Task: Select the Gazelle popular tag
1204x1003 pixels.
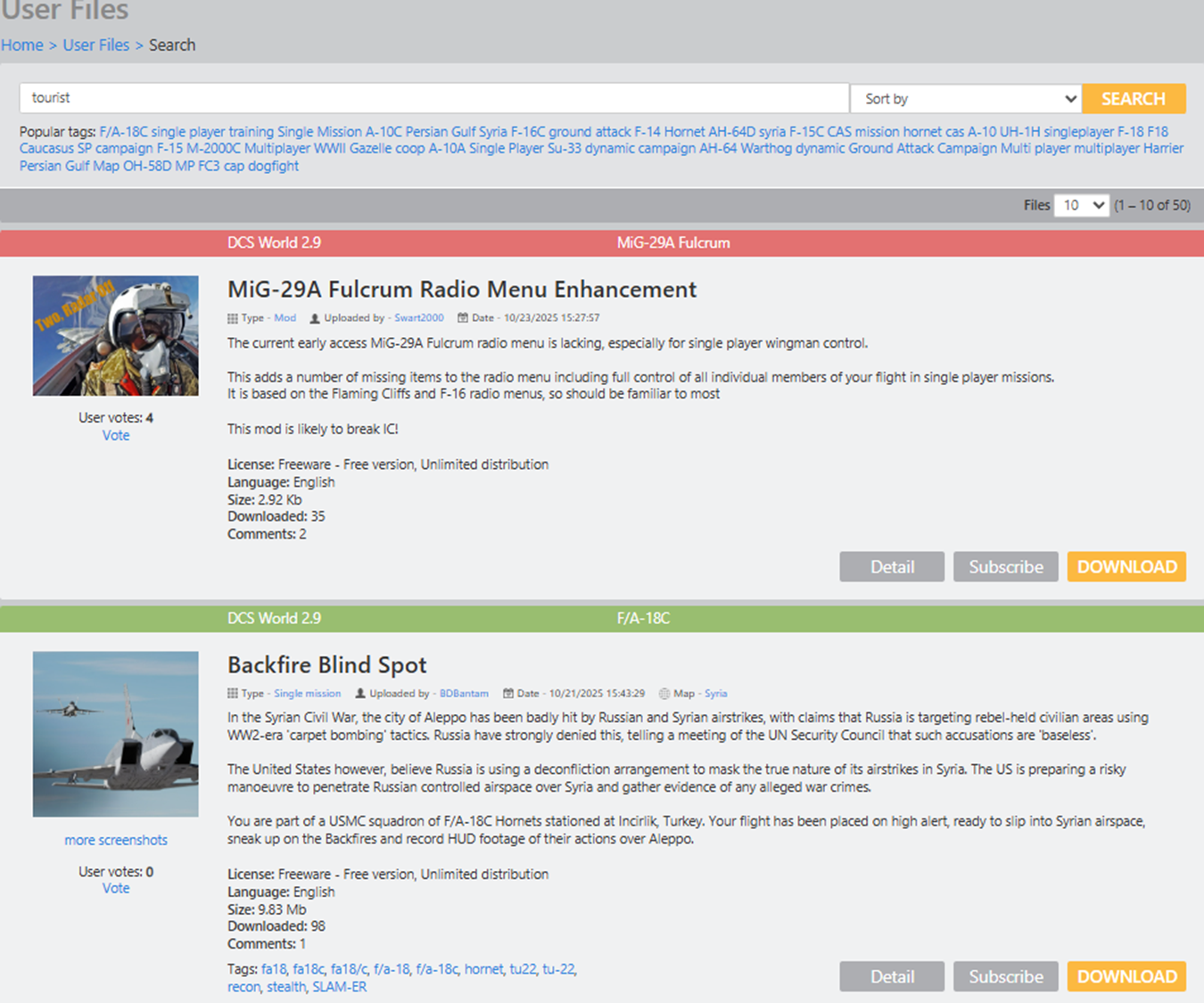Action: pyautogui.click(x=370, y=149)
